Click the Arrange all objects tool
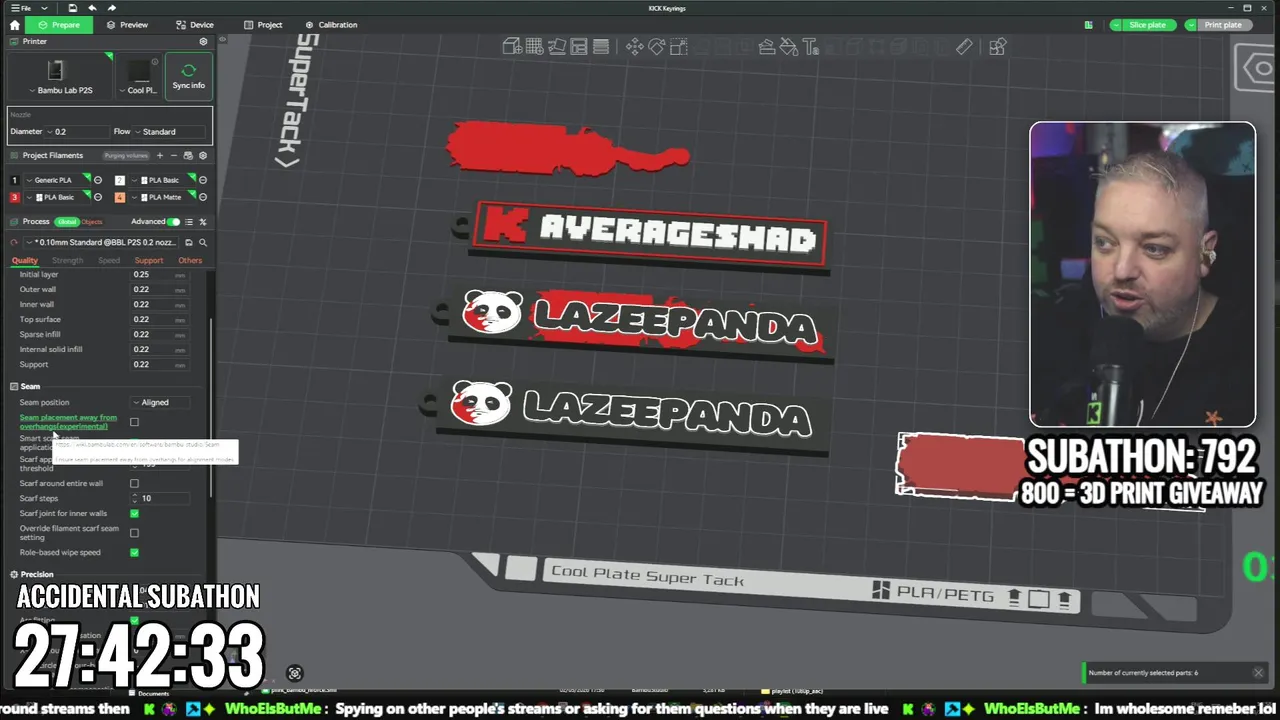This screenshot has height=720, width=1280. pyautogui.click(x=578, y=46)
